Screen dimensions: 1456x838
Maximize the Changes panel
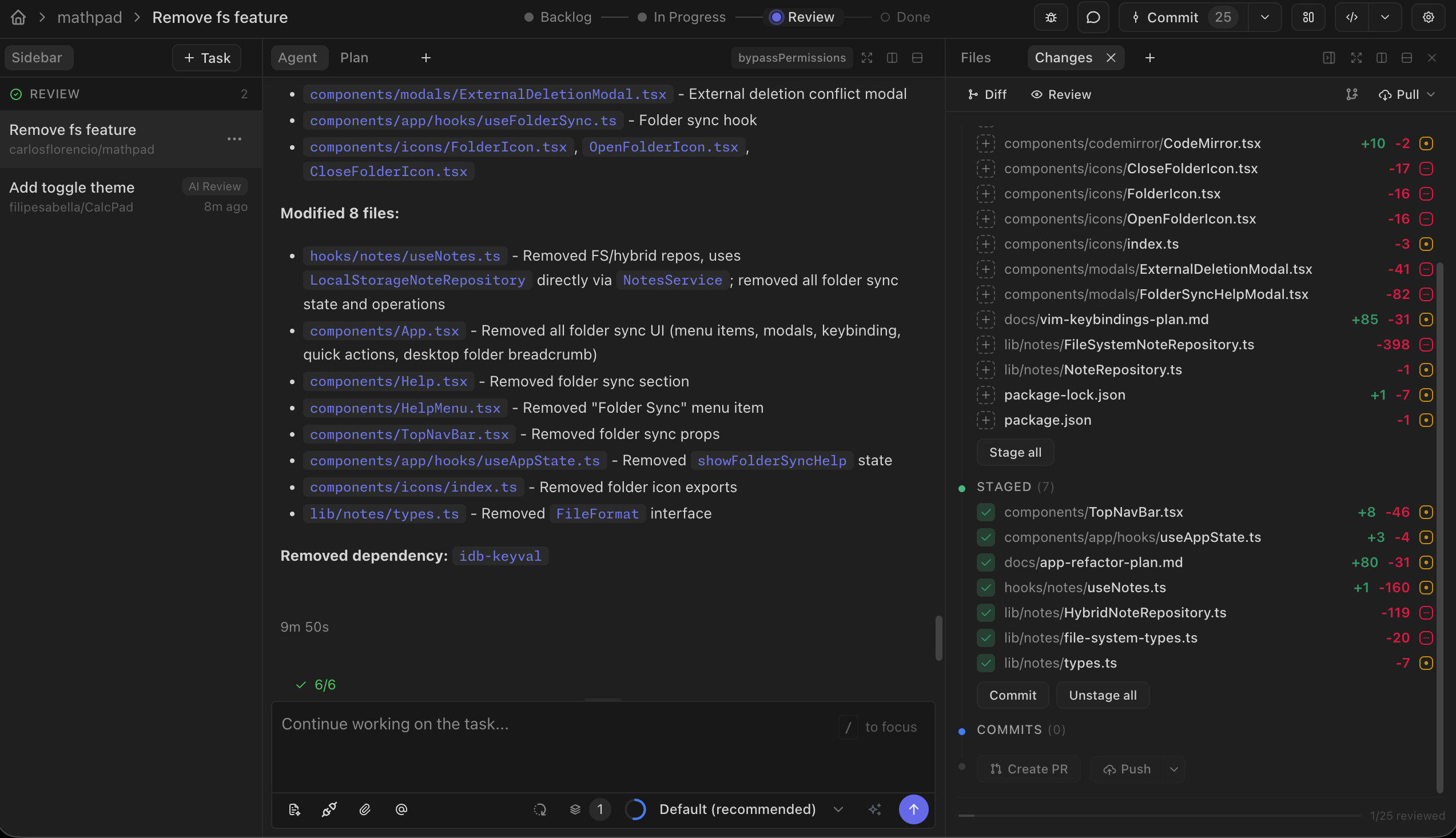pos(1356,58)
